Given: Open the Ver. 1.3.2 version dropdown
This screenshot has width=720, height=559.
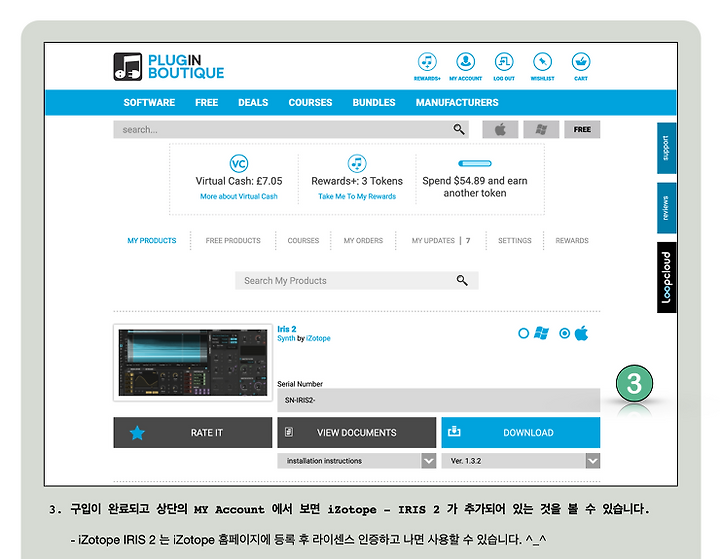Looking at the screenshot, I should point(521,461).
